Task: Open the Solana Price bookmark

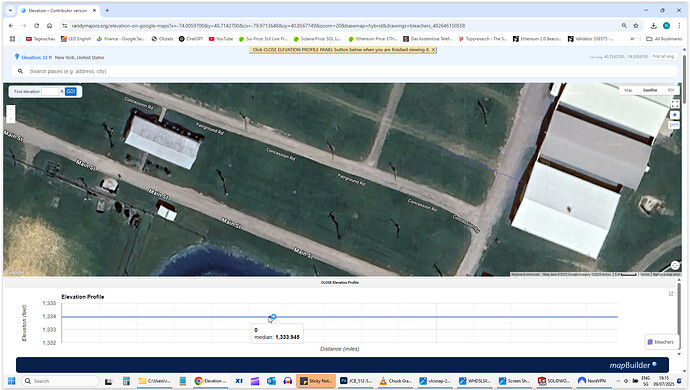Action: 317,39
